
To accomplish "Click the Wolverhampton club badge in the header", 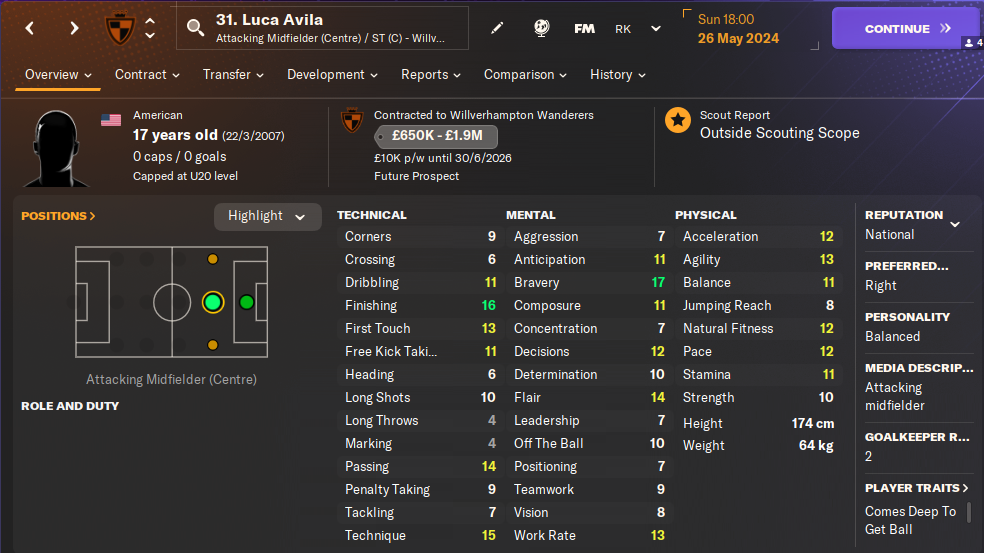I will click(x=120, y=28).
